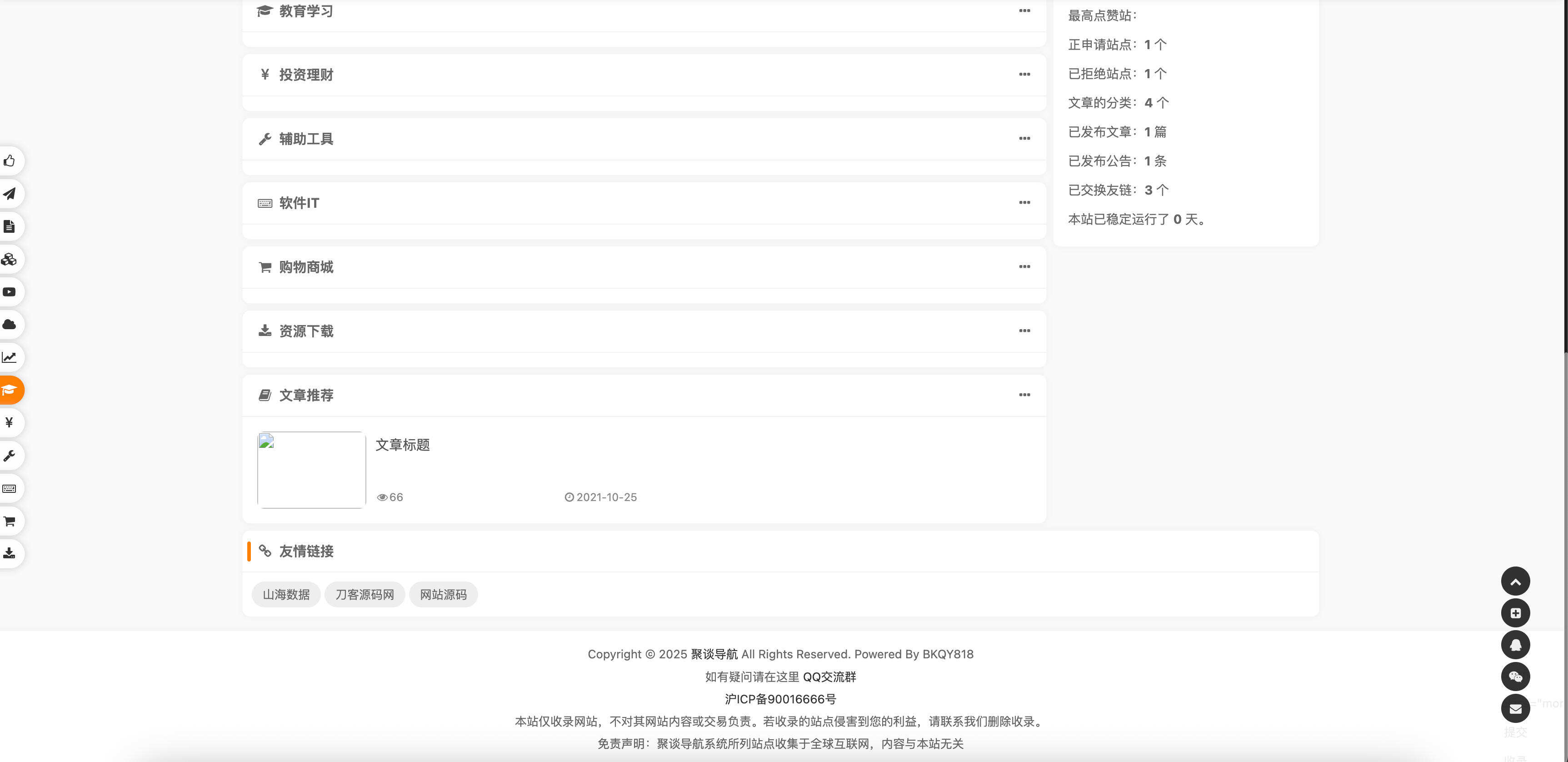
Task: Open the 文章推荐 section ellipsis menu
Action: click(x=1025, y=395)
